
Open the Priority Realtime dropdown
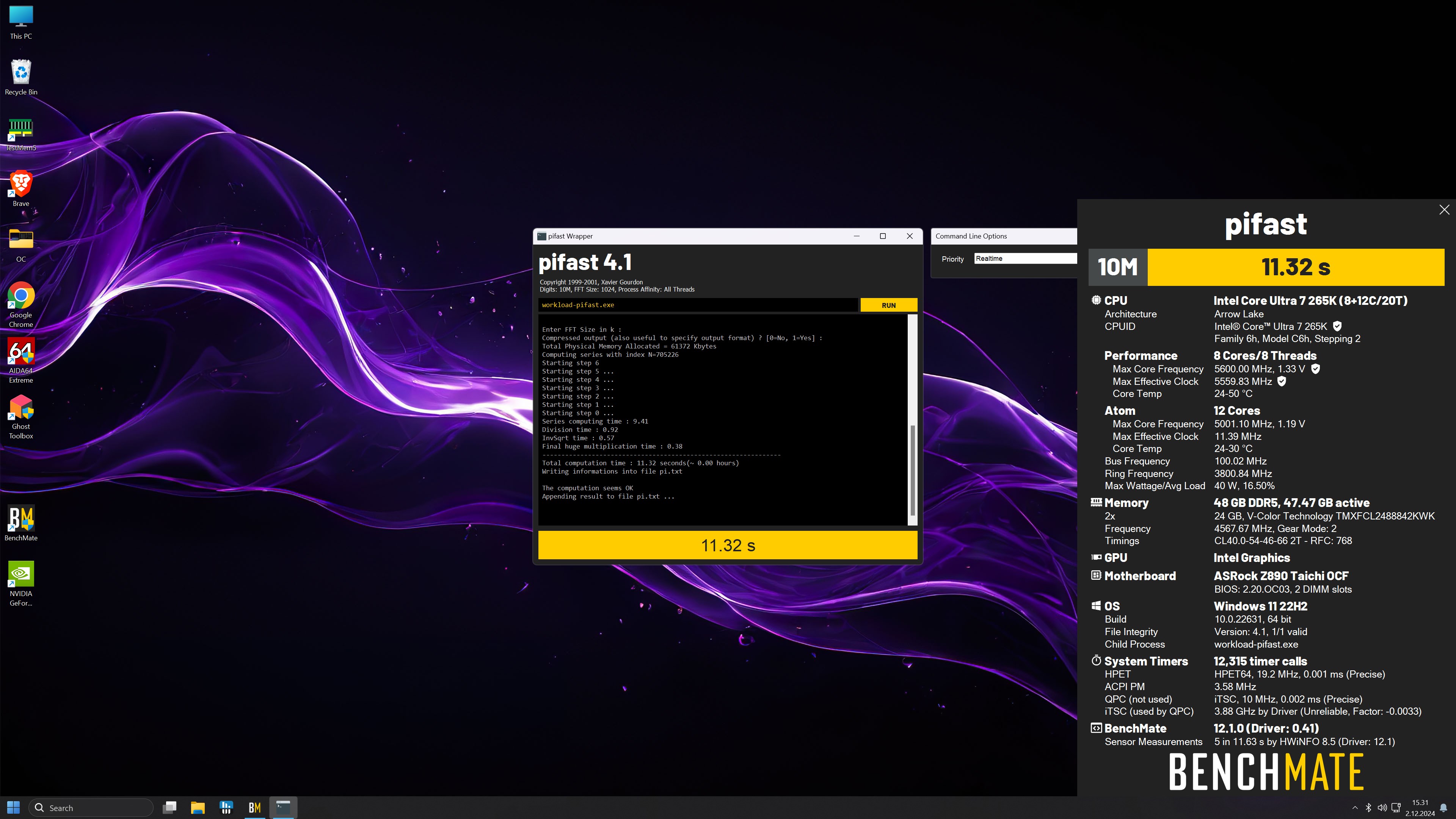[1025, 258]
